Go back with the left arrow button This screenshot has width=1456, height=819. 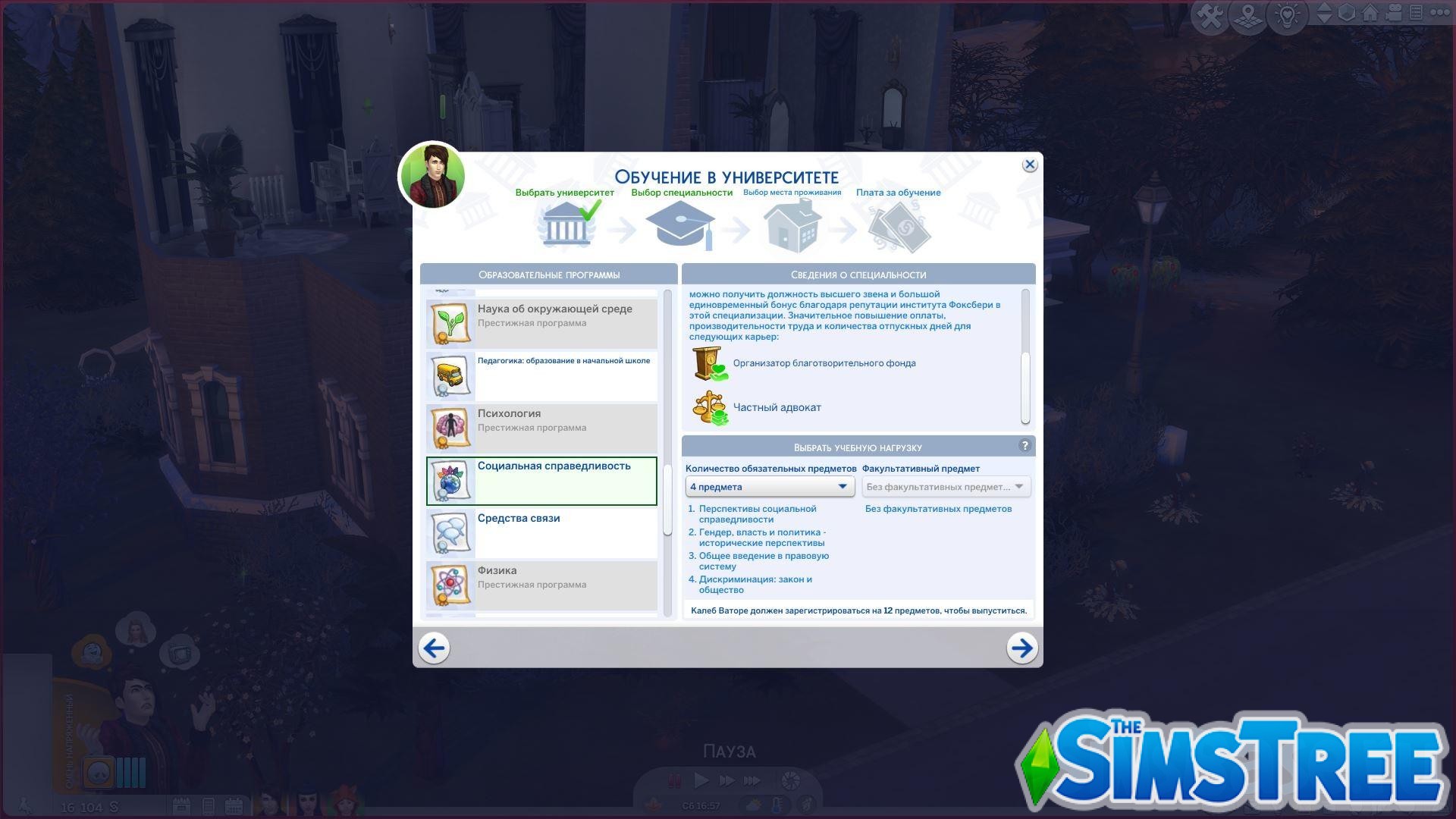[434, 648]
